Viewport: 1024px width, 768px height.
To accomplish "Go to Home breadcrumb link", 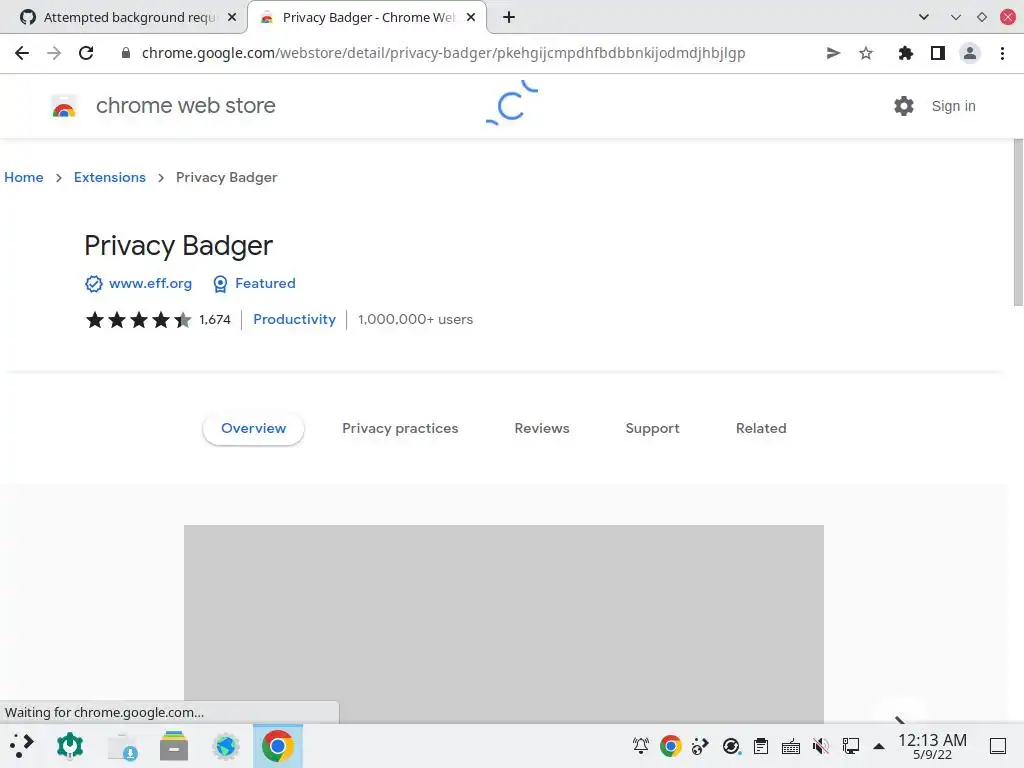I will pos(24,178).
